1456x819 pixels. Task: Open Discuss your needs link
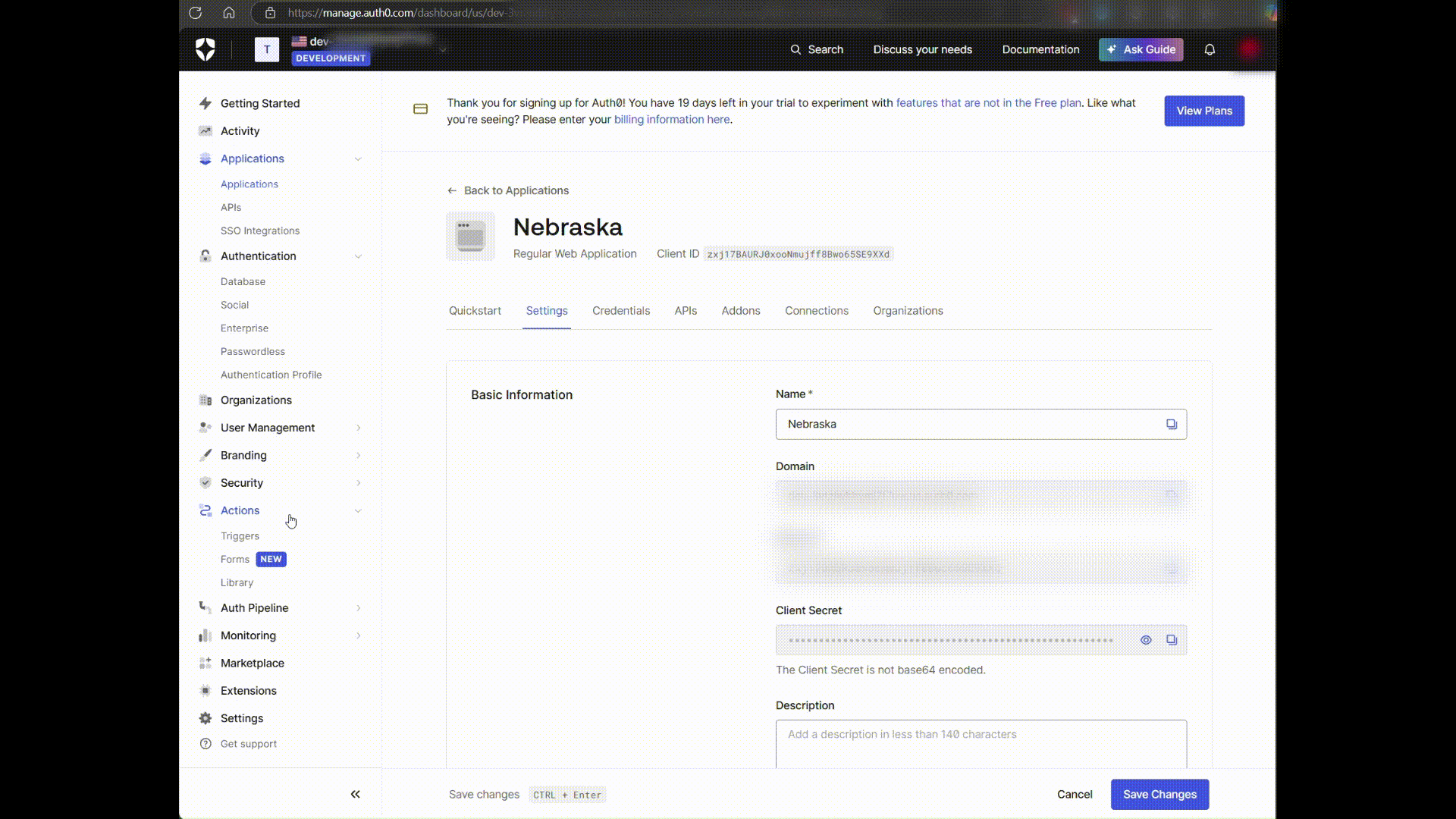tap(922, 49)
